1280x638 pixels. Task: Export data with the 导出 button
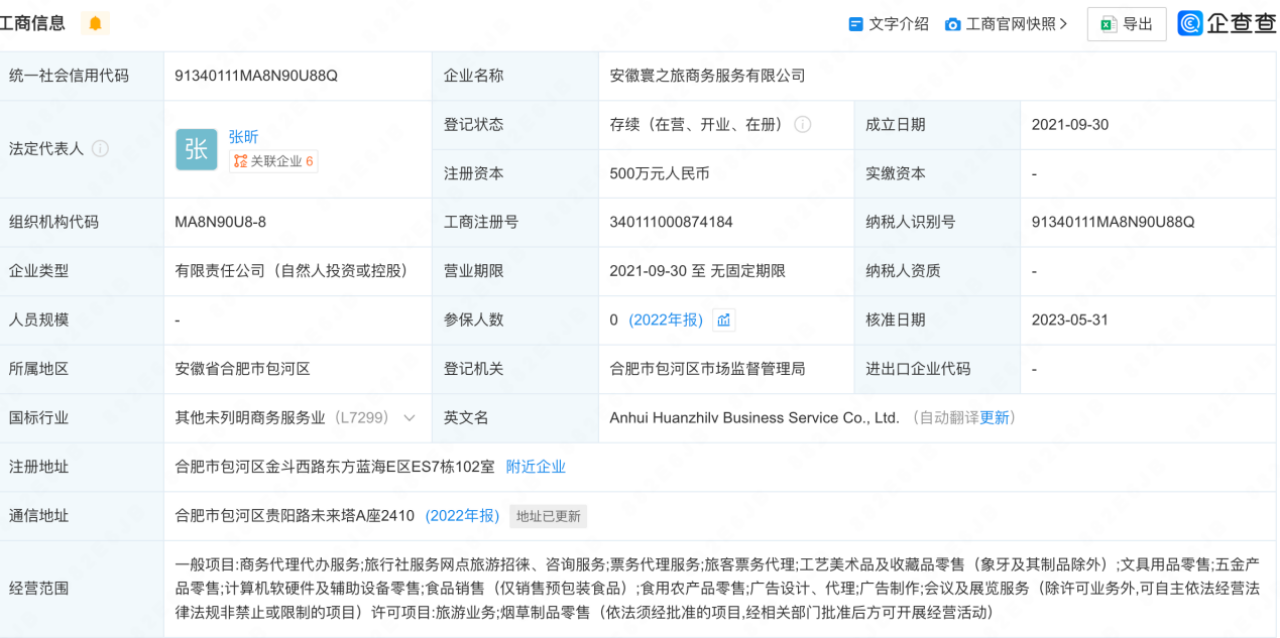pyautogui.click(x=1126, y=24)
